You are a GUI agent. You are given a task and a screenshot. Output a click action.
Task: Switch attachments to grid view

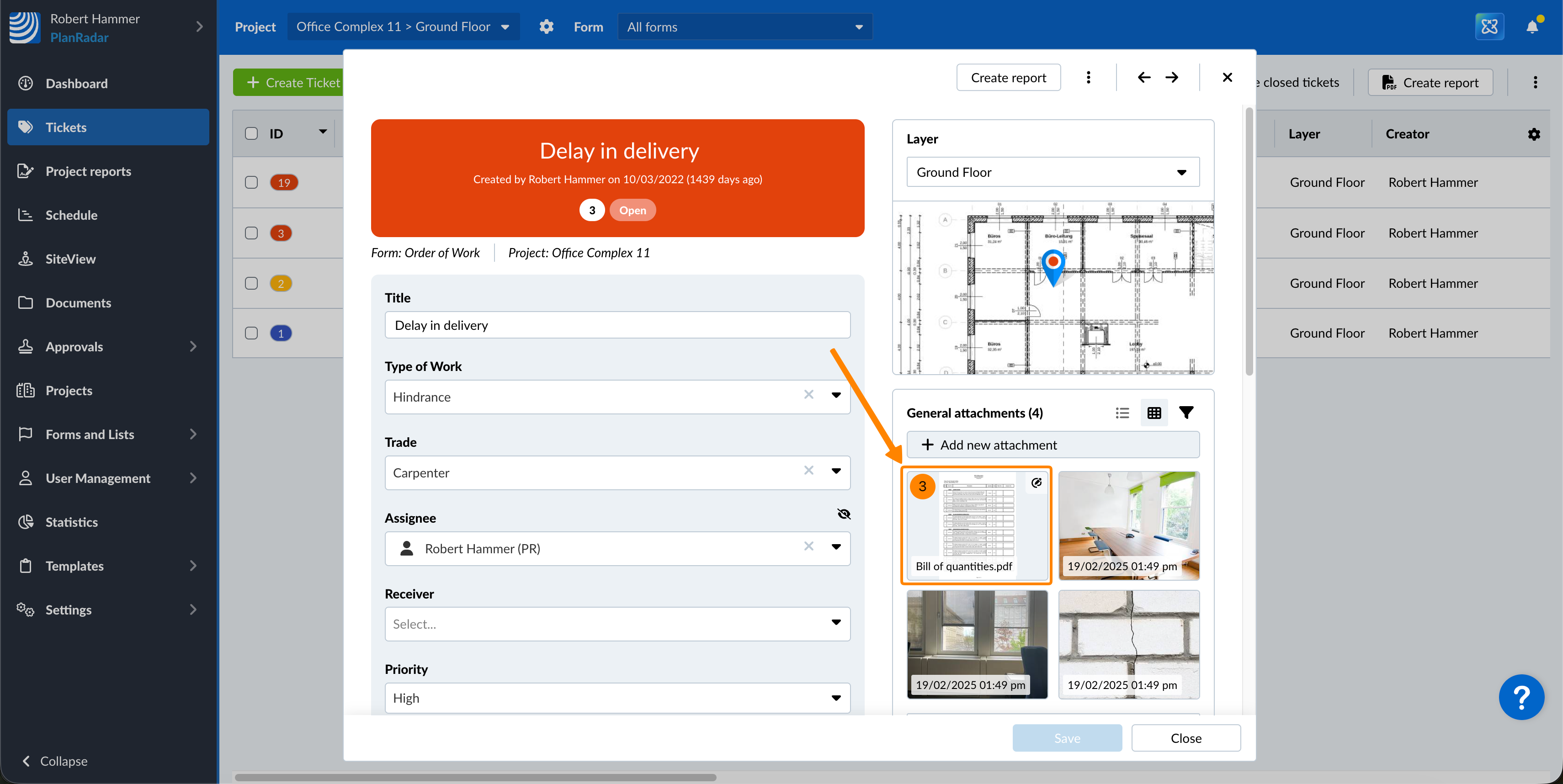click(x=1154, y=413)
